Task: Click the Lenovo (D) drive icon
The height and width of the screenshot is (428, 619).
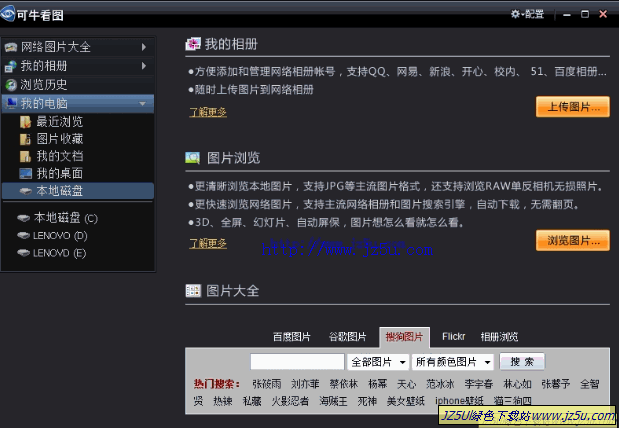Action: coord(23,236)
